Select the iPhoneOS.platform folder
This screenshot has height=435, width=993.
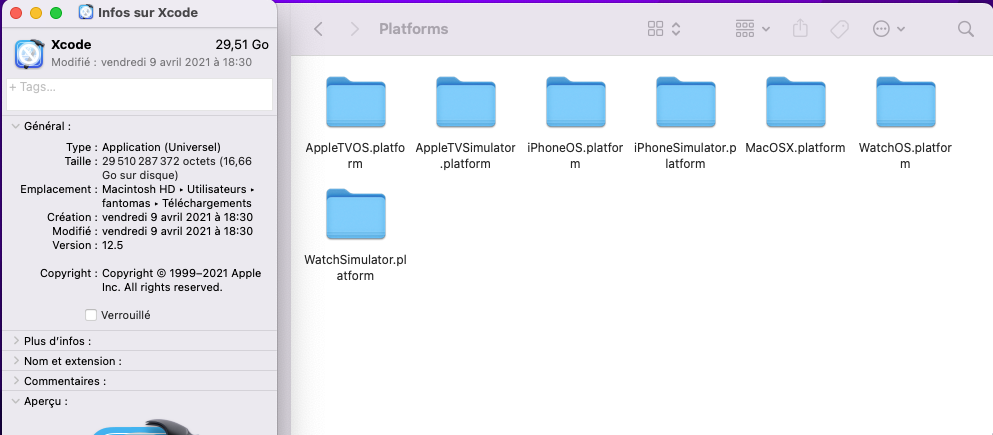(x=576, y=103)
